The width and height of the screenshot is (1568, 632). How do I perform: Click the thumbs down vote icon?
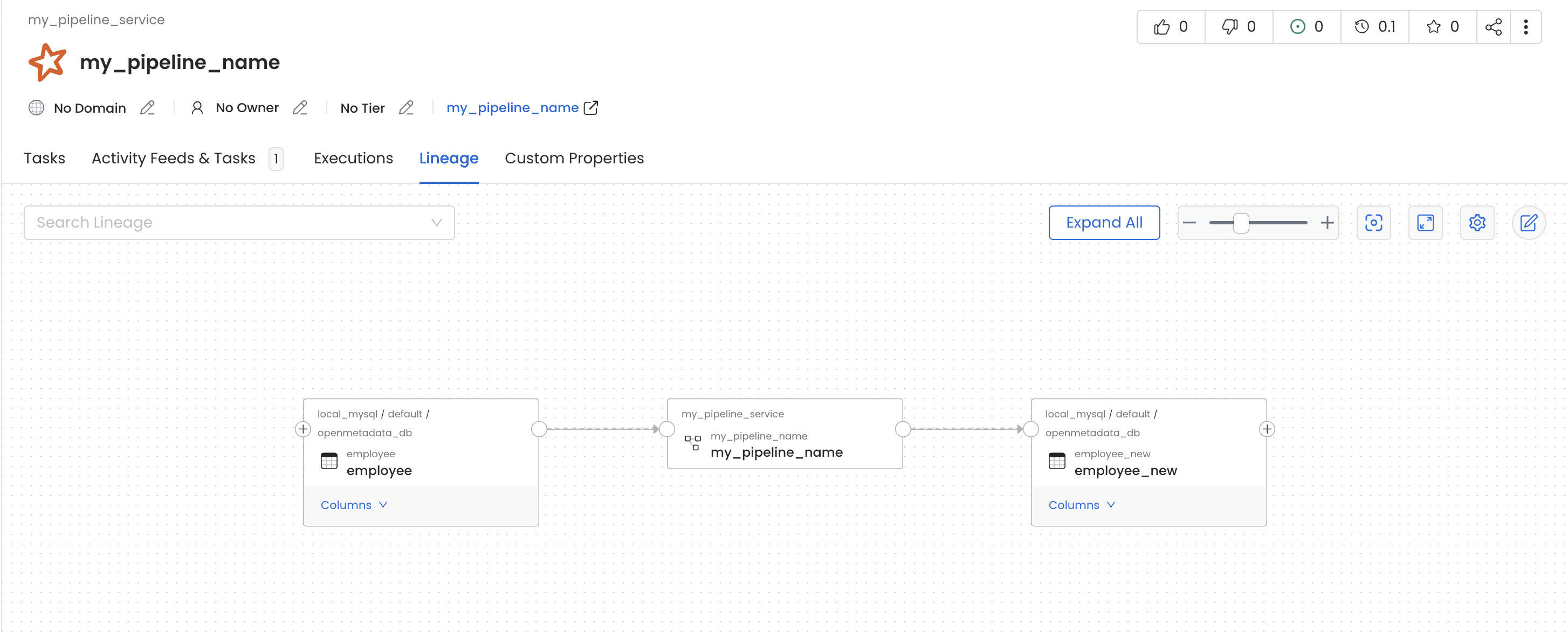pyautogui.click(x=1230, y=26)
